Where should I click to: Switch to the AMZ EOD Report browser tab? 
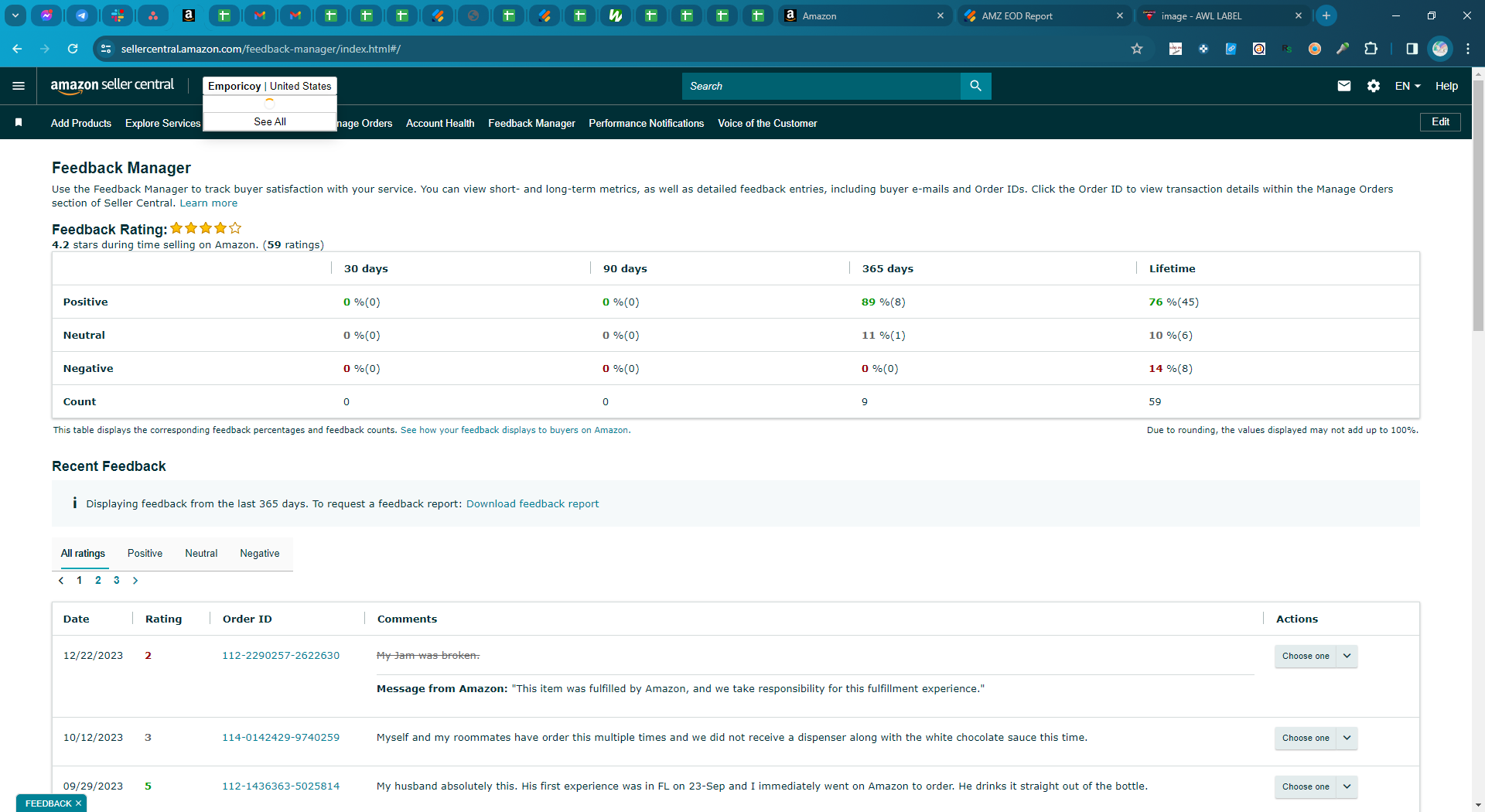tap(1044, 15)
